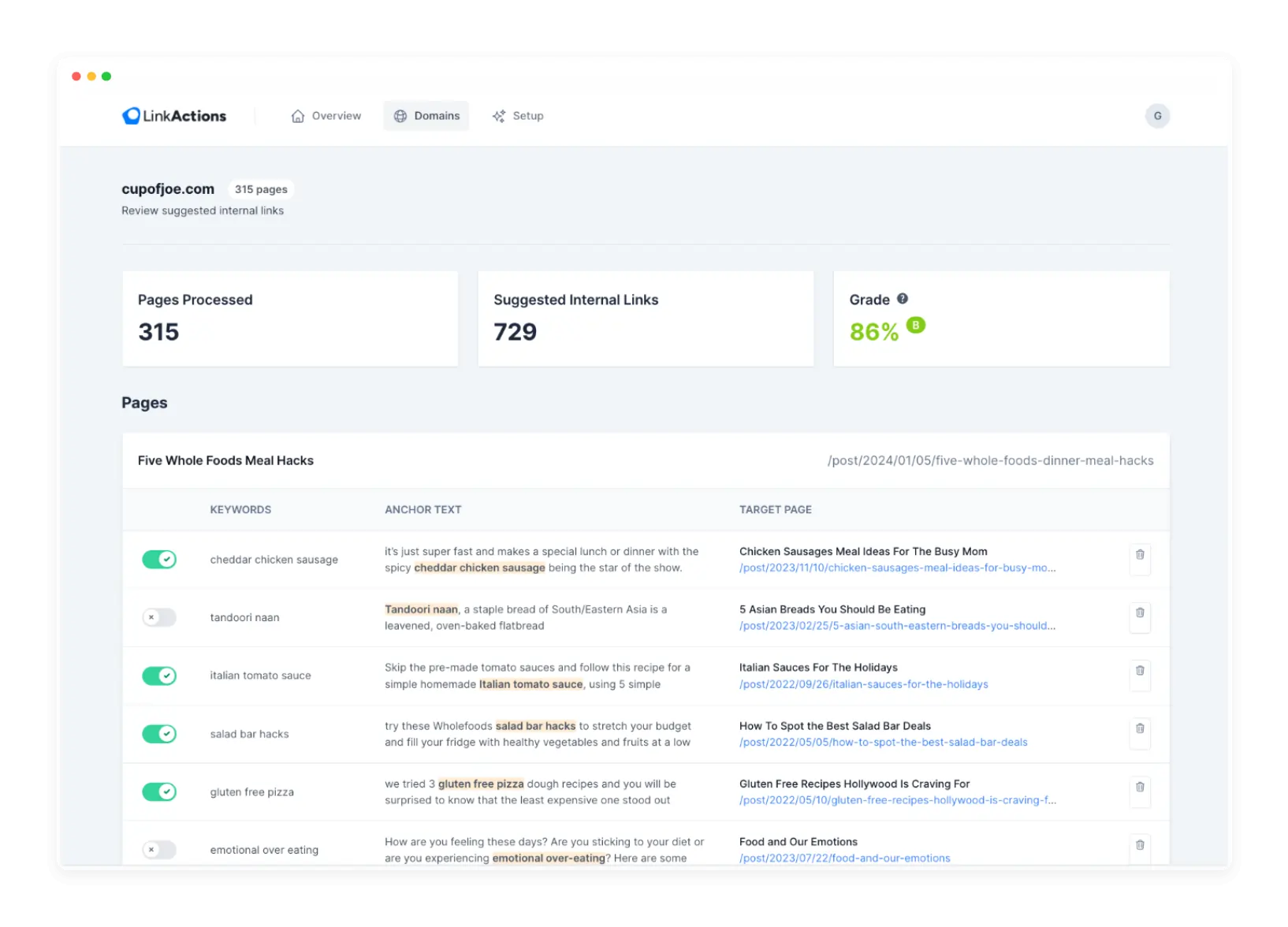Open the G user avatar menu
Viewport: 1288px width, 927px height.
click(x=1157, y=116)
